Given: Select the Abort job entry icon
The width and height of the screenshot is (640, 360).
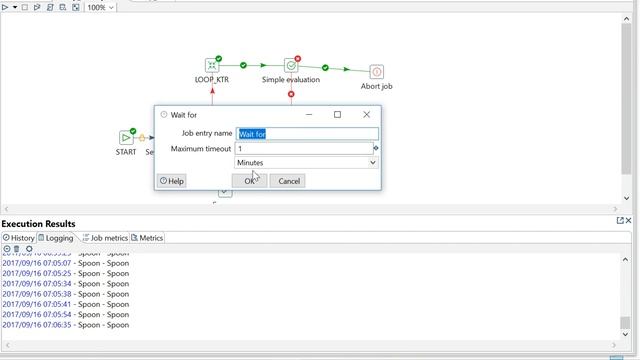Looking at the screenshot, I should pyautogui.click(x=376, y=72).
